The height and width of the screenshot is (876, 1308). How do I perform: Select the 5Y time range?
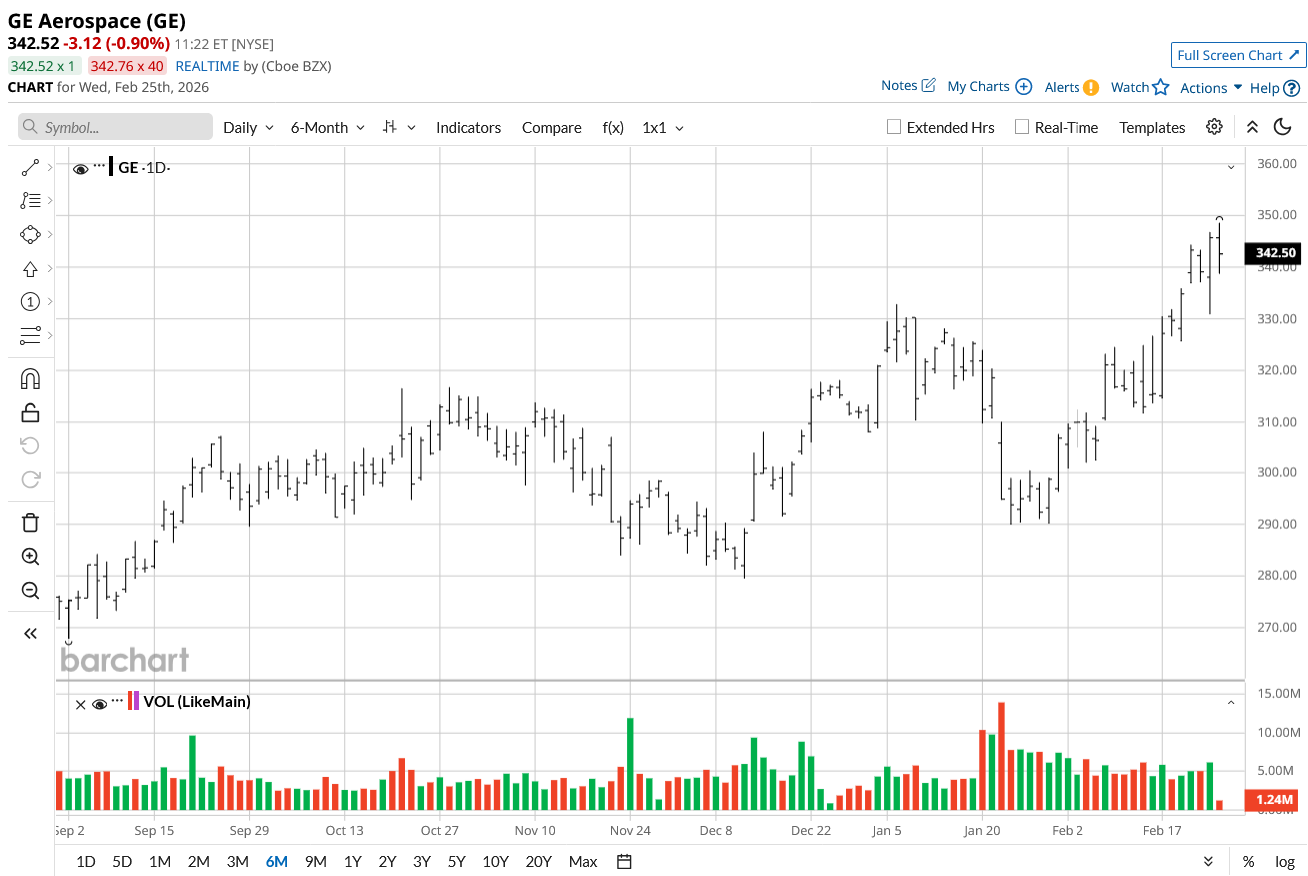coord(456,861)
